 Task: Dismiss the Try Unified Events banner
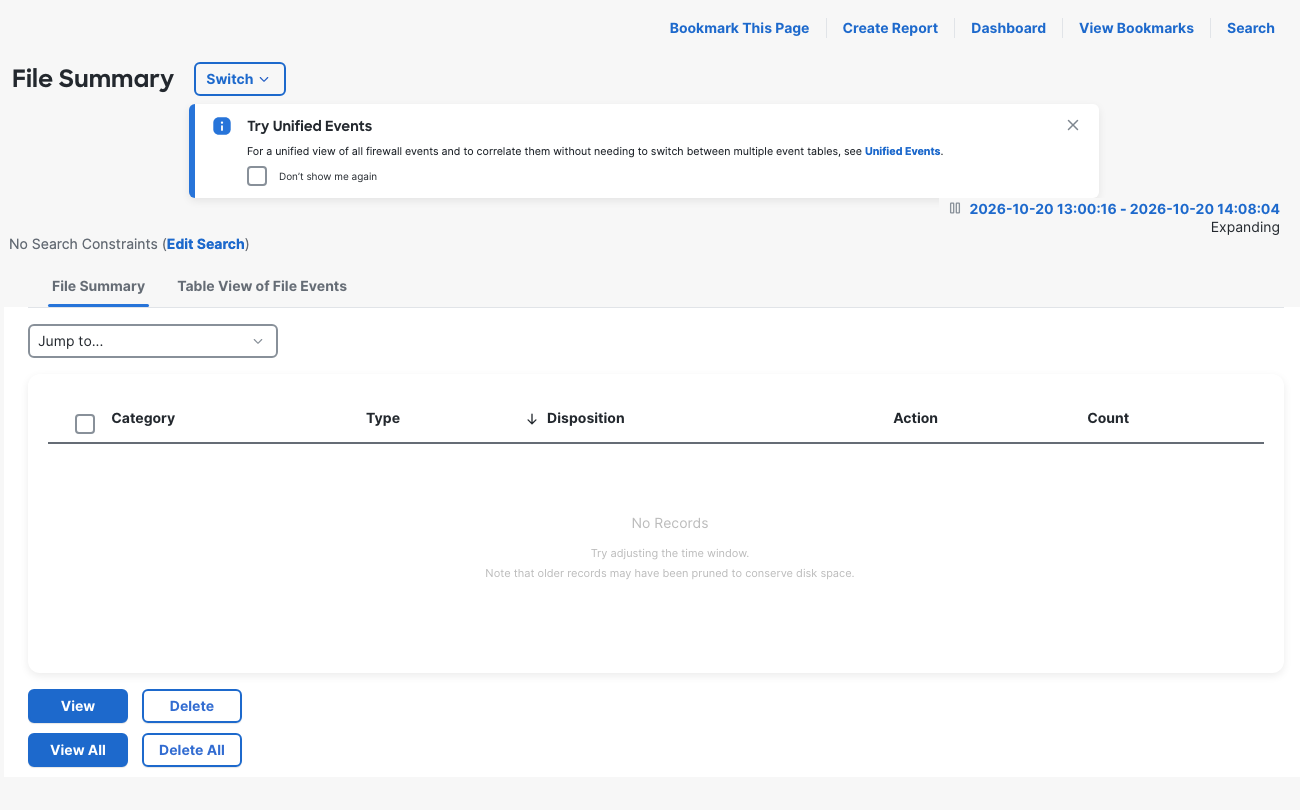1073,125
